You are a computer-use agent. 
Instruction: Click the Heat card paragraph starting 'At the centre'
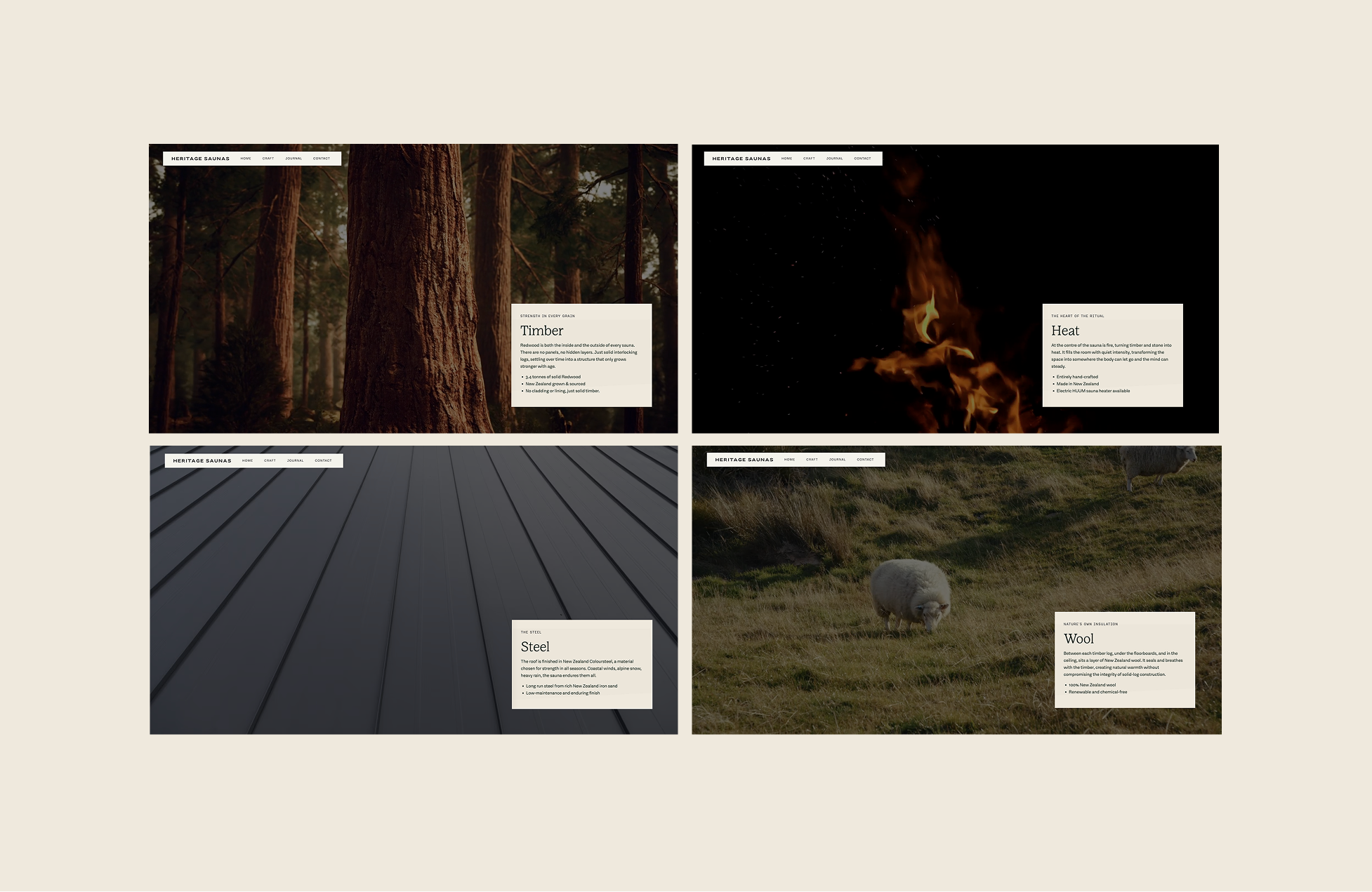[x=1112, y=356]
